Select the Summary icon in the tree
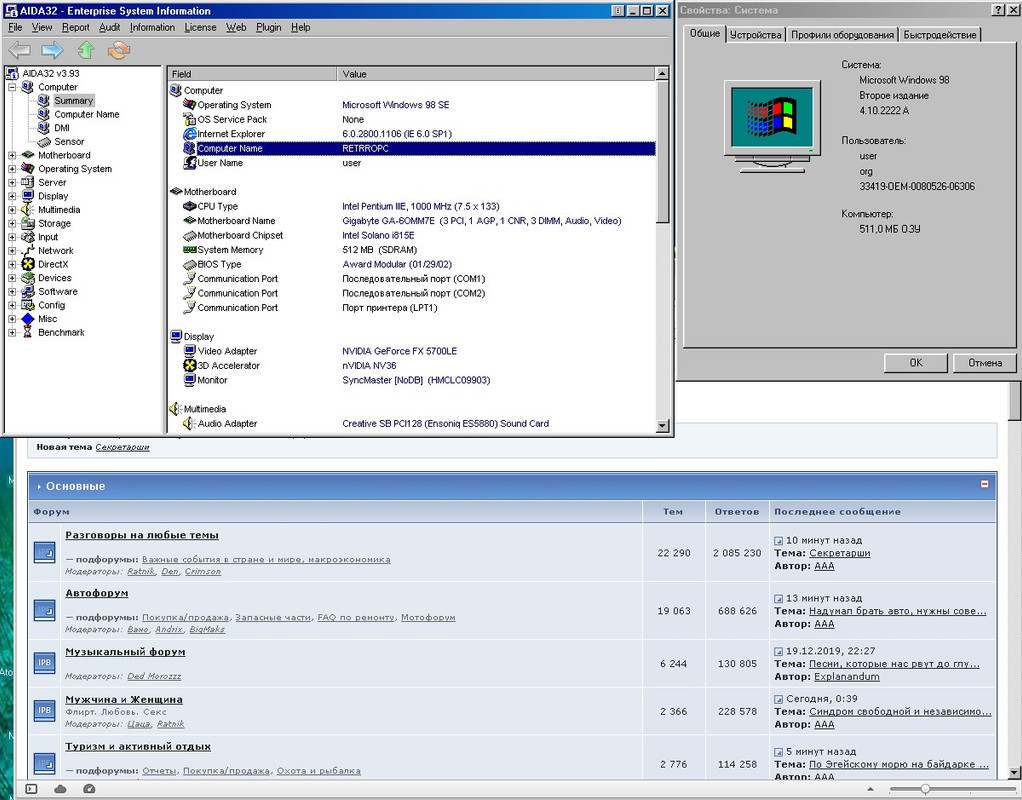1022x800 pixels. click(44, 100)
